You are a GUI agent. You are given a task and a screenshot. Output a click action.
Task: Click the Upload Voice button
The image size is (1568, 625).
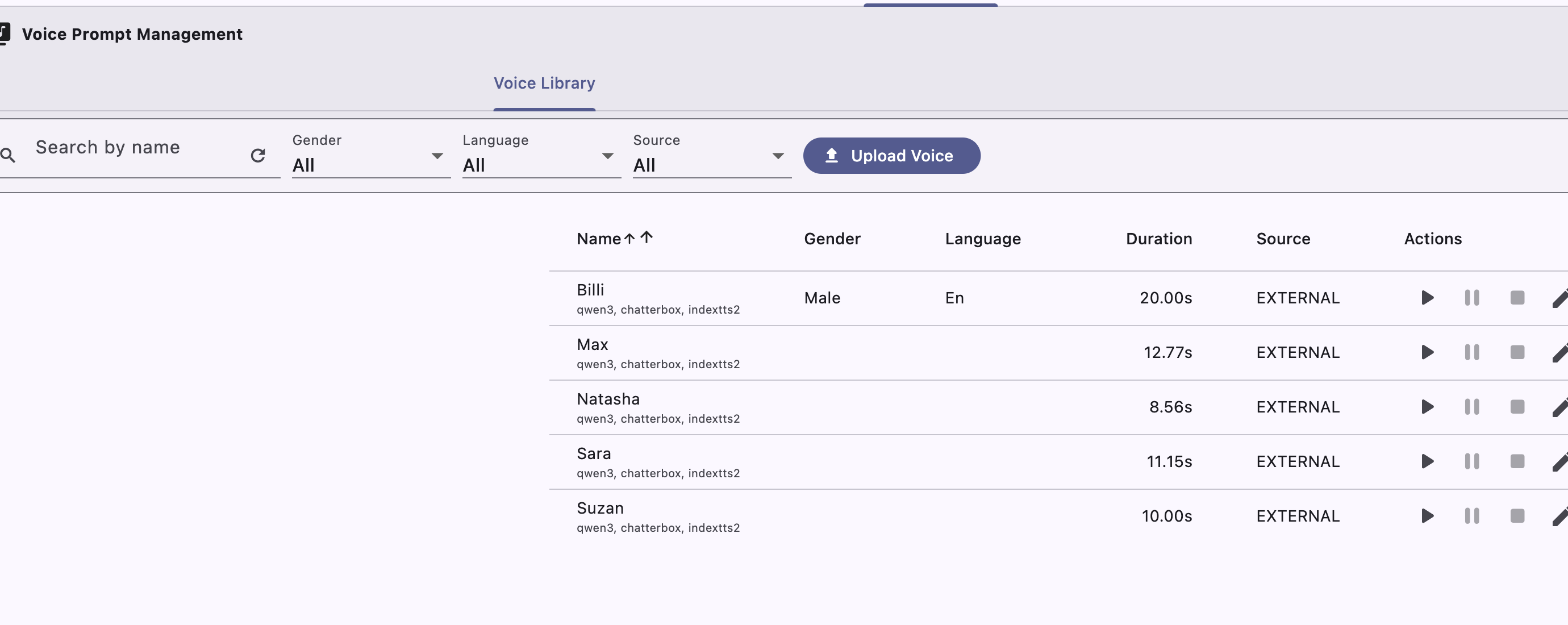[x=891, y=156]
